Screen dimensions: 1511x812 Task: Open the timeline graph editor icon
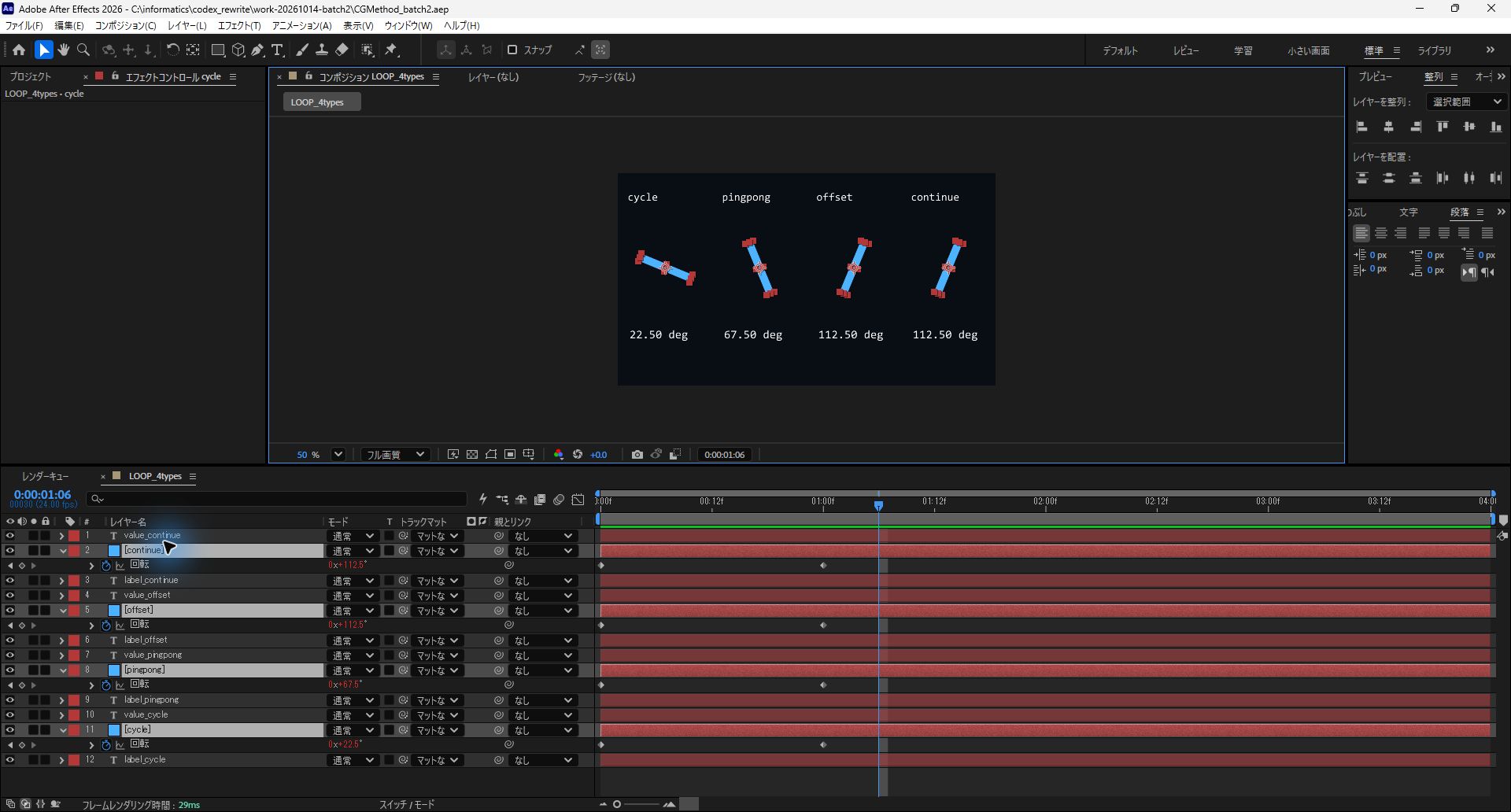[578, 500]
